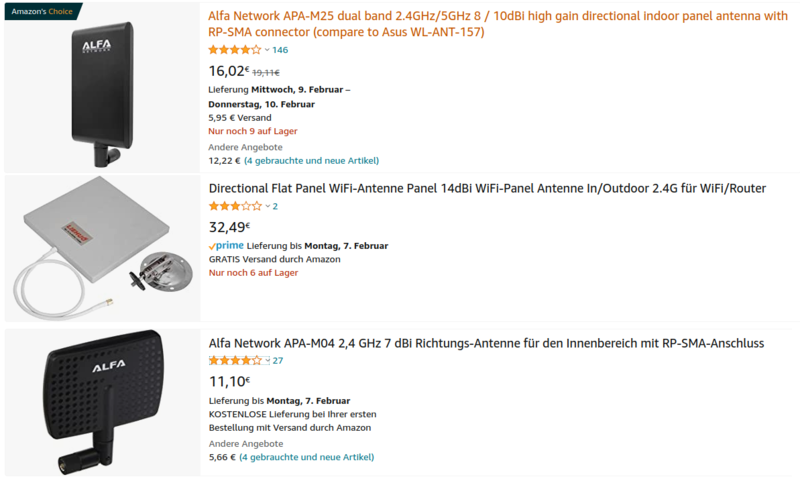Open the 27 reviews link
800x479 pixels.
278,361
